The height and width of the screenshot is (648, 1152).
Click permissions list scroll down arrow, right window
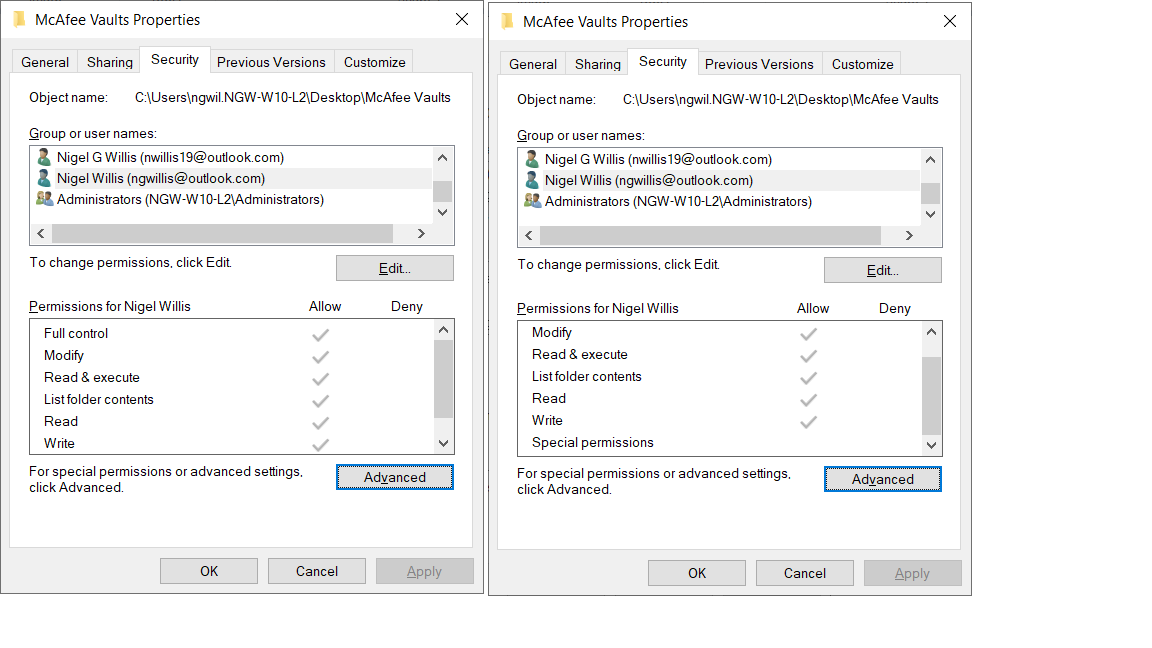[931, 445]
